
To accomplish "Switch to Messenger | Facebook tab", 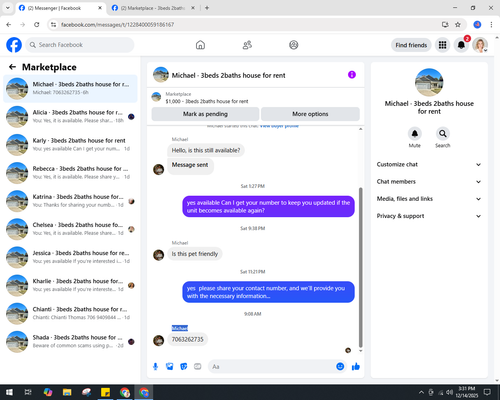I will [60, 8].
